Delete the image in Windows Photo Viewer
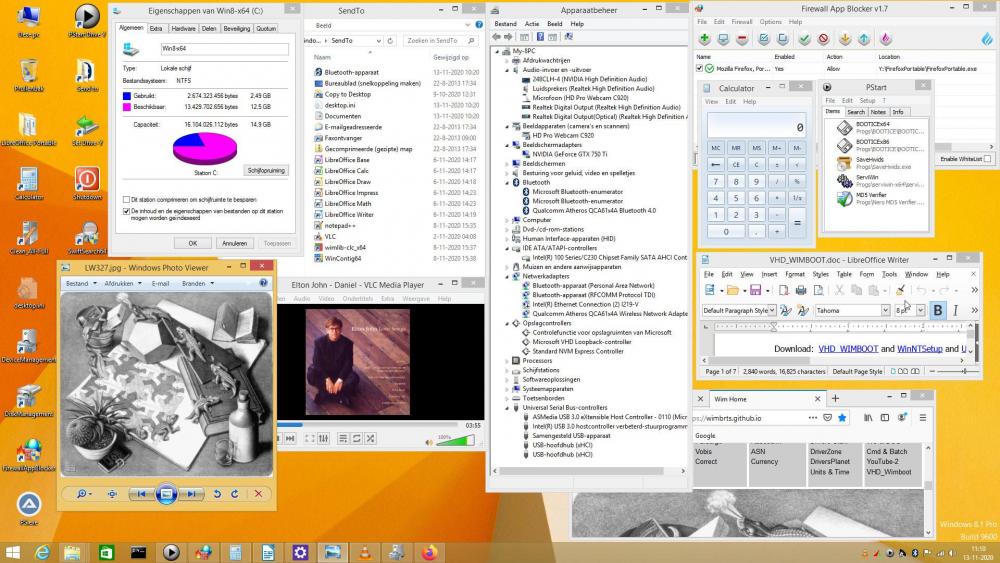The height and width of the screenshot is (563, 1000). (258, 493)
